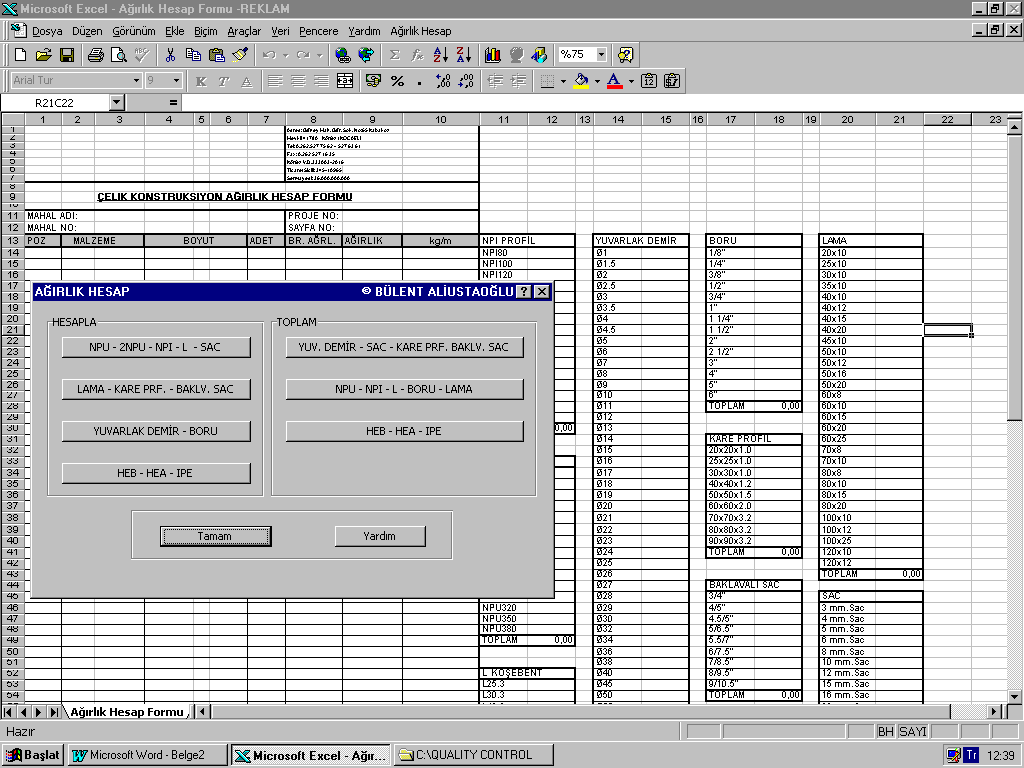Open a file with the folder icon
Viewport: 1024px width, 768px height.
[x=44, y=55]
